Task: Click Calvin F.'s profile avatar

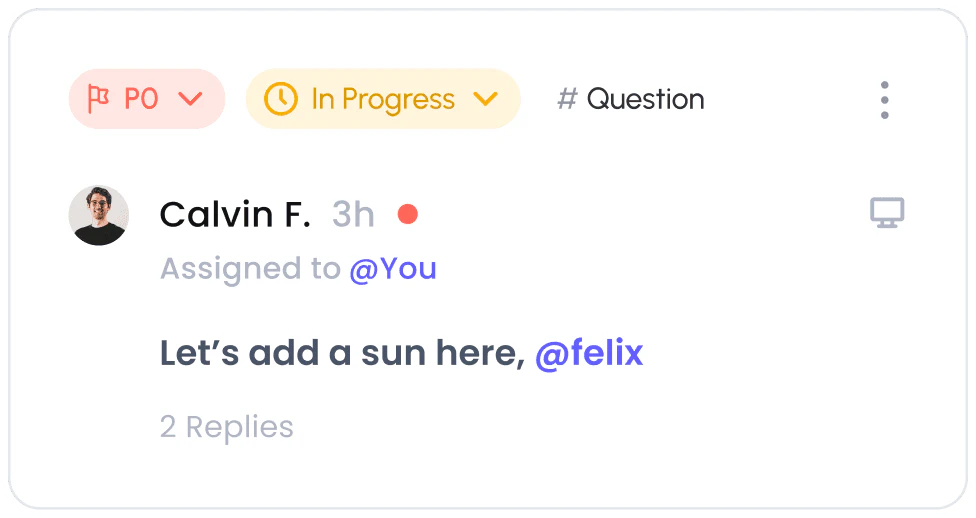Action: point(99,215)
